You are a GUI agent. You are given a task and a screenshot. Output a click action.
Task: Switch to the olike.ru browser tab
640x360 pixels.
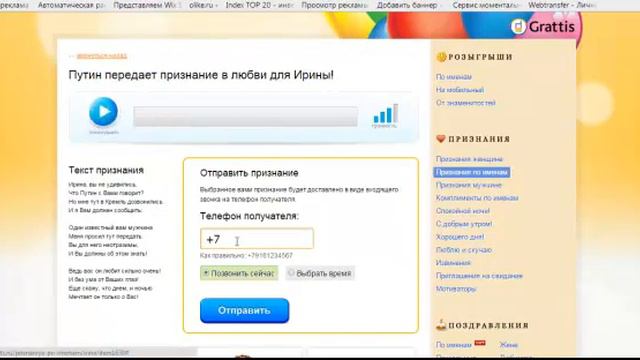point(203,5)
